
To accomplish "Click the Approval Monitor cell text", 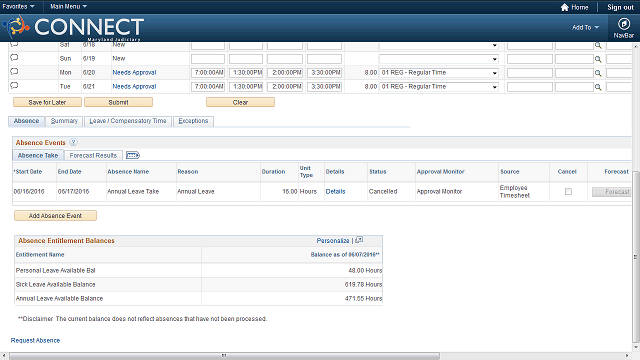I will 439,191.
